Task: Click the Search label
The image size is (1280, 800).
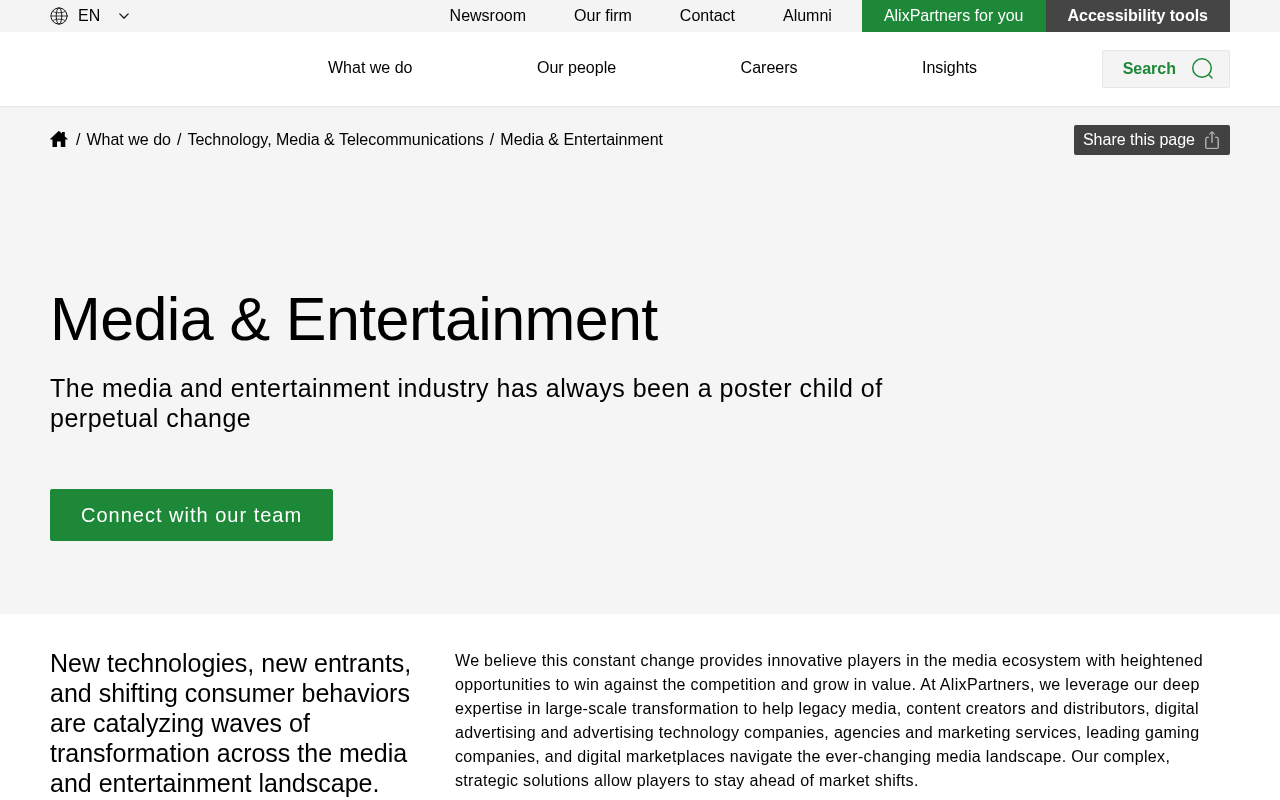Action: pos(1149,69)
